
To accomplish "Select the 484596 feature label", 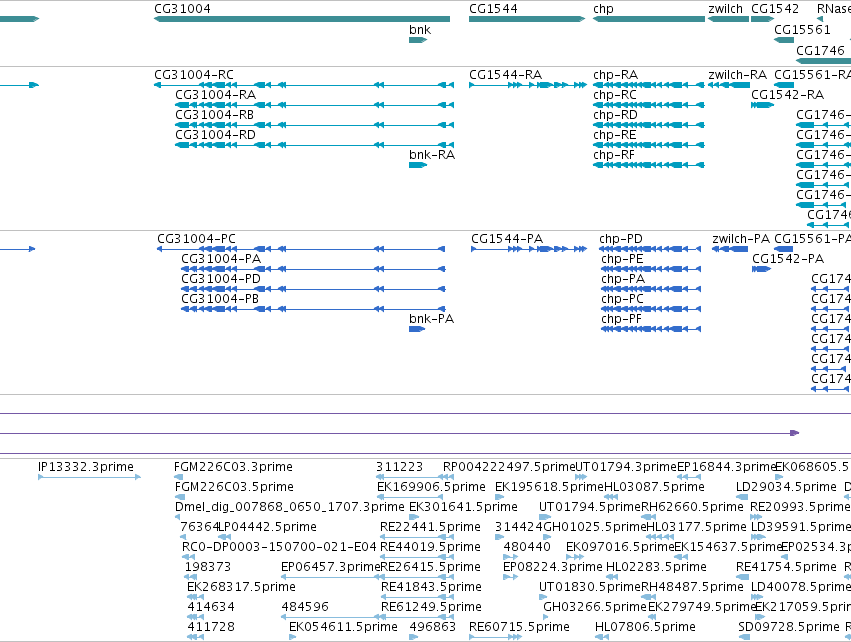I will (305, 607).
